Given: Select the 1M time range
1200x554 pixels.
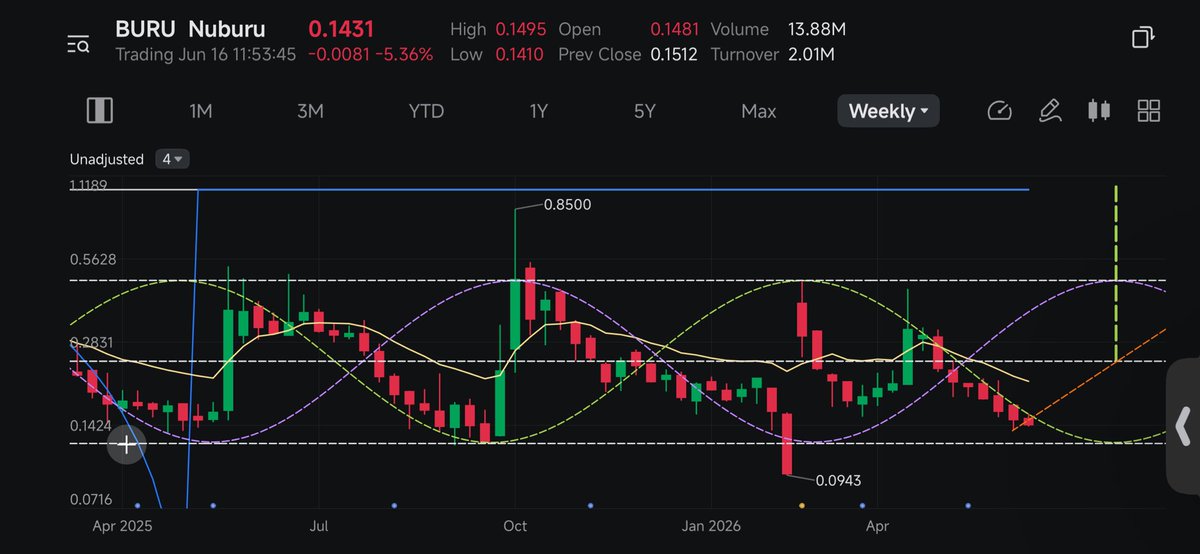Looking at the screenshot, I should pos(201,111).
